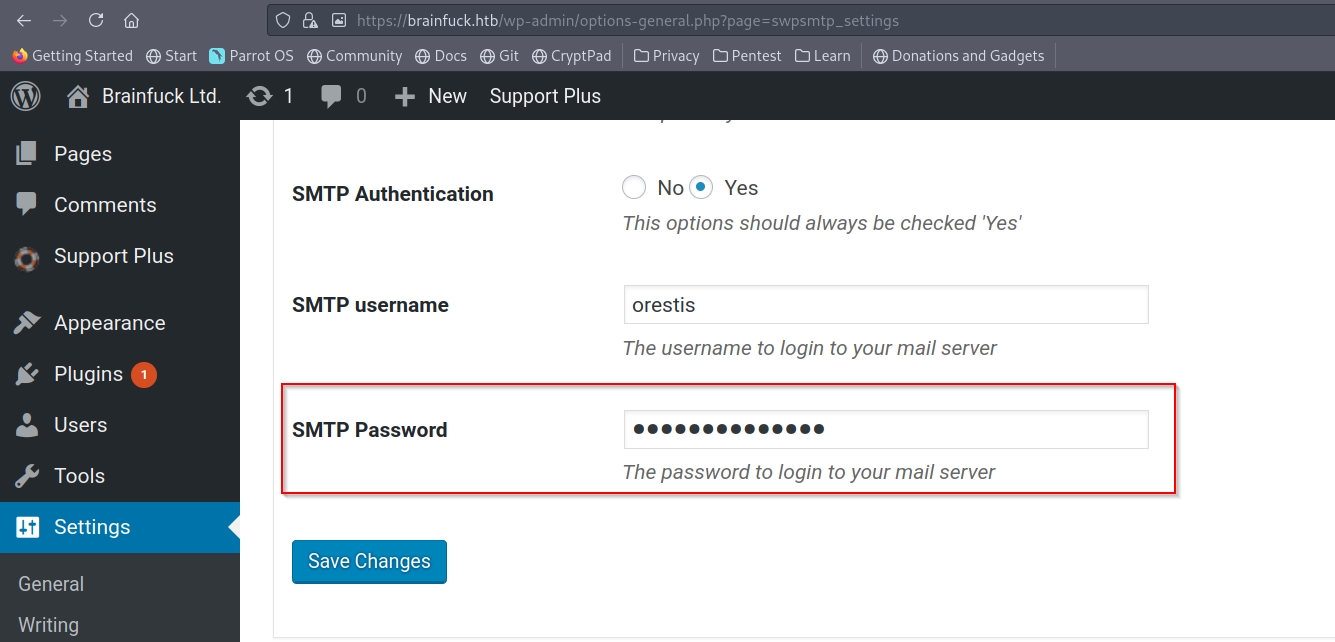Screen dimensions: 1335x642
Task: Click the Save Changes button
Action: click(369, 562)
